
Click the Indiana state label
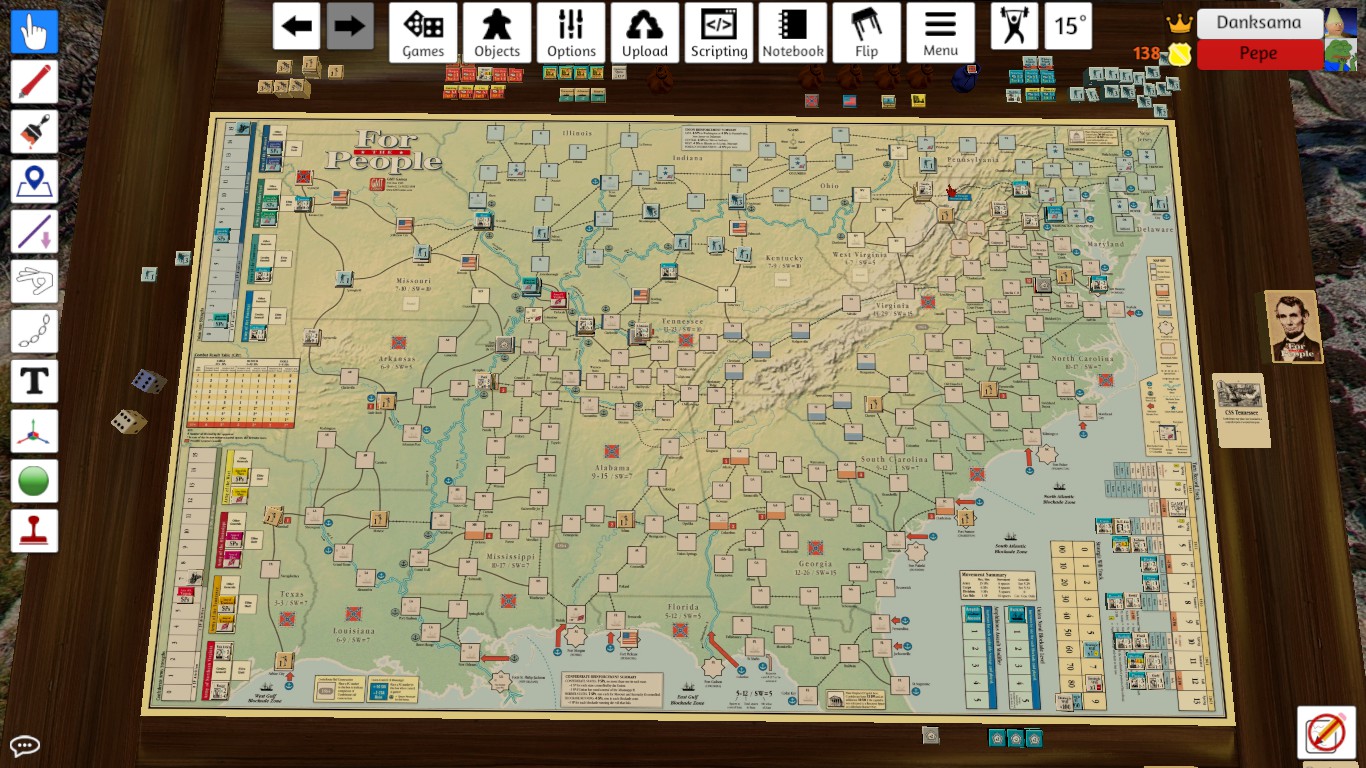(x=687, y=157)
